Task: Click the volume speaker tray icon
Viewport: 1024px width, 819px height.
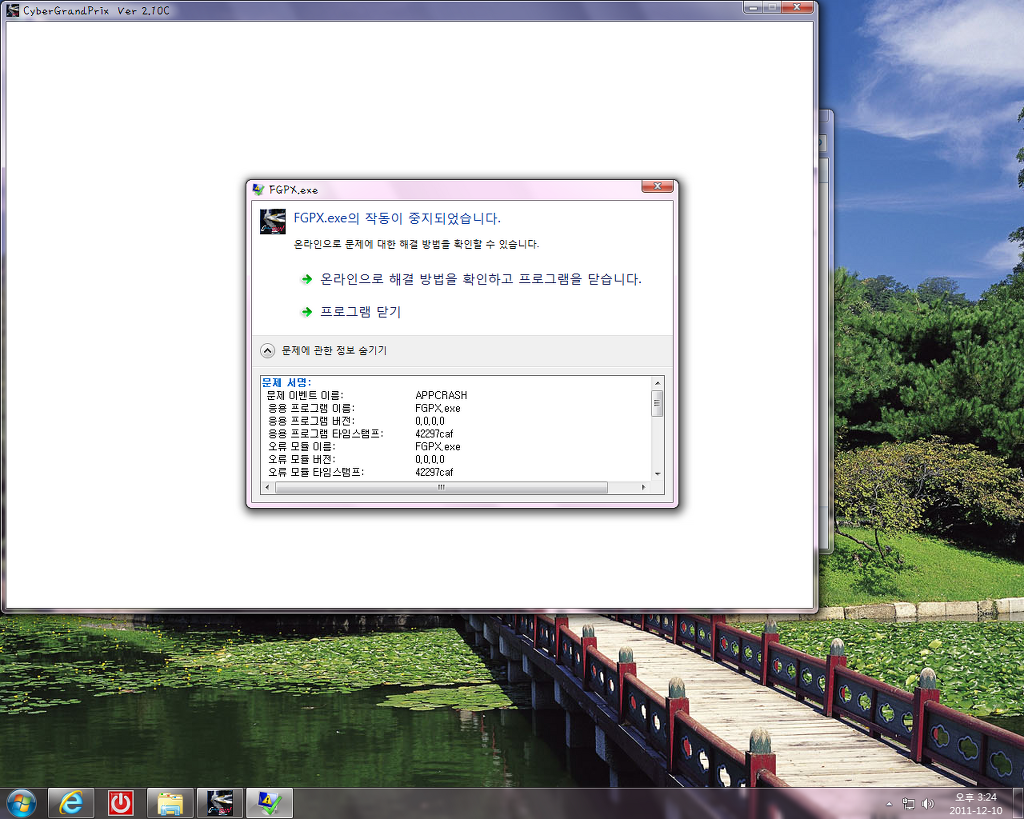Action: click(x=928, y=803)
